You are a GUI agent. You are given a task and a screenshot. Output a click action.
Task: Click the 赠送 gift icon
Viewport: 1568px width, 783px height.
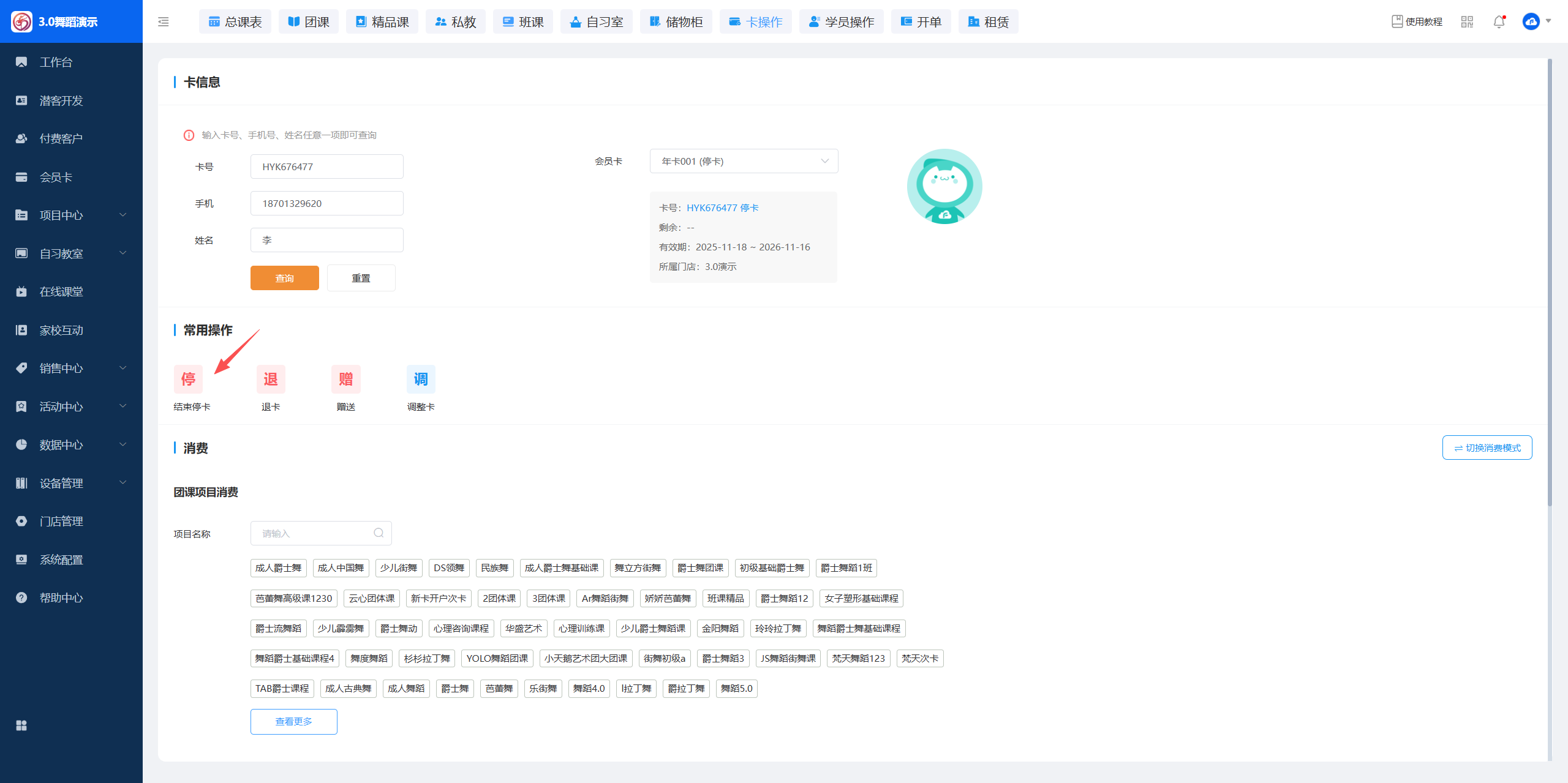345,380
